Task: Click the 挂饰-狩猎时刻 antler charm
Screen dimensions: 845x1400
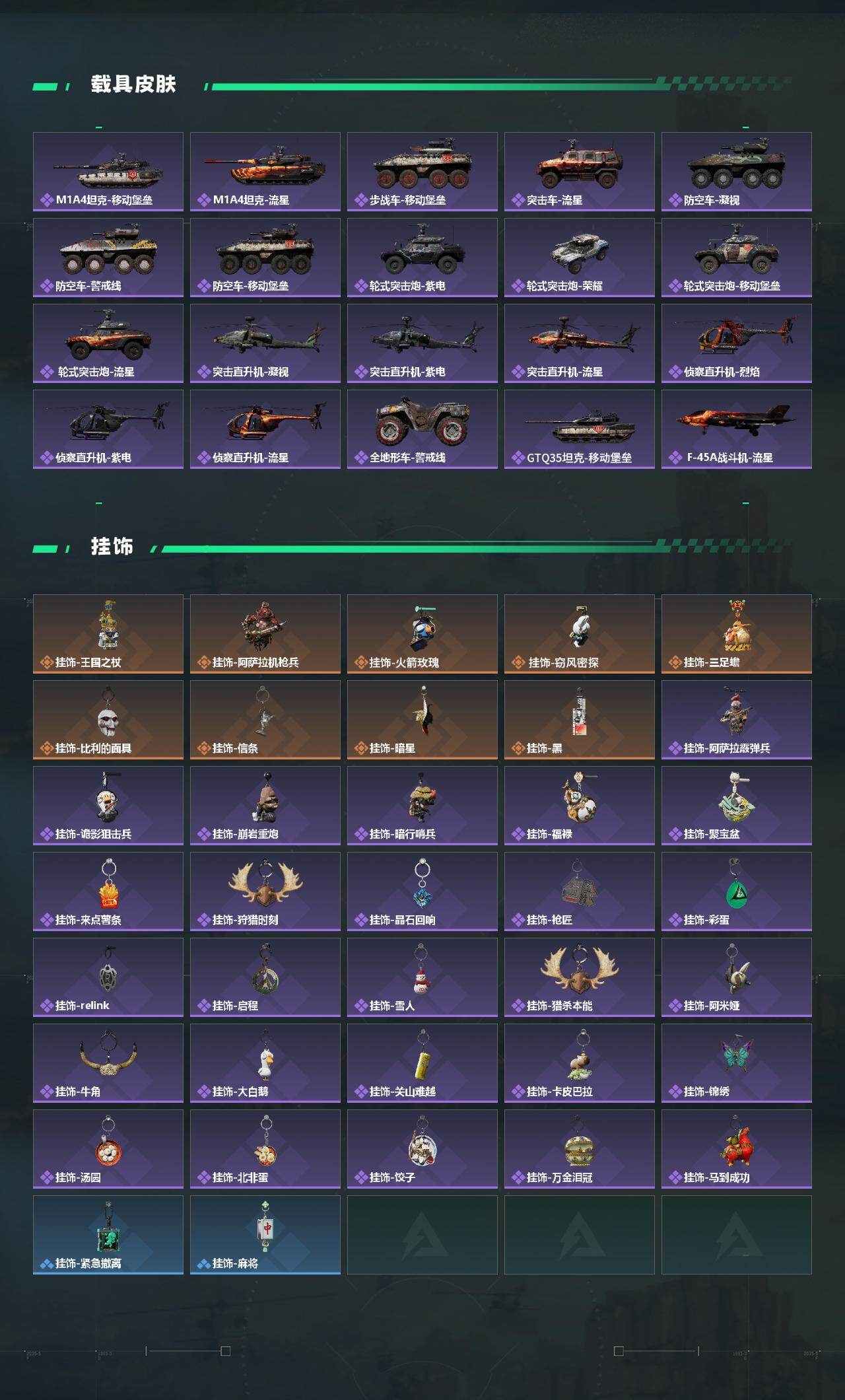Action: tap(265, 892)
